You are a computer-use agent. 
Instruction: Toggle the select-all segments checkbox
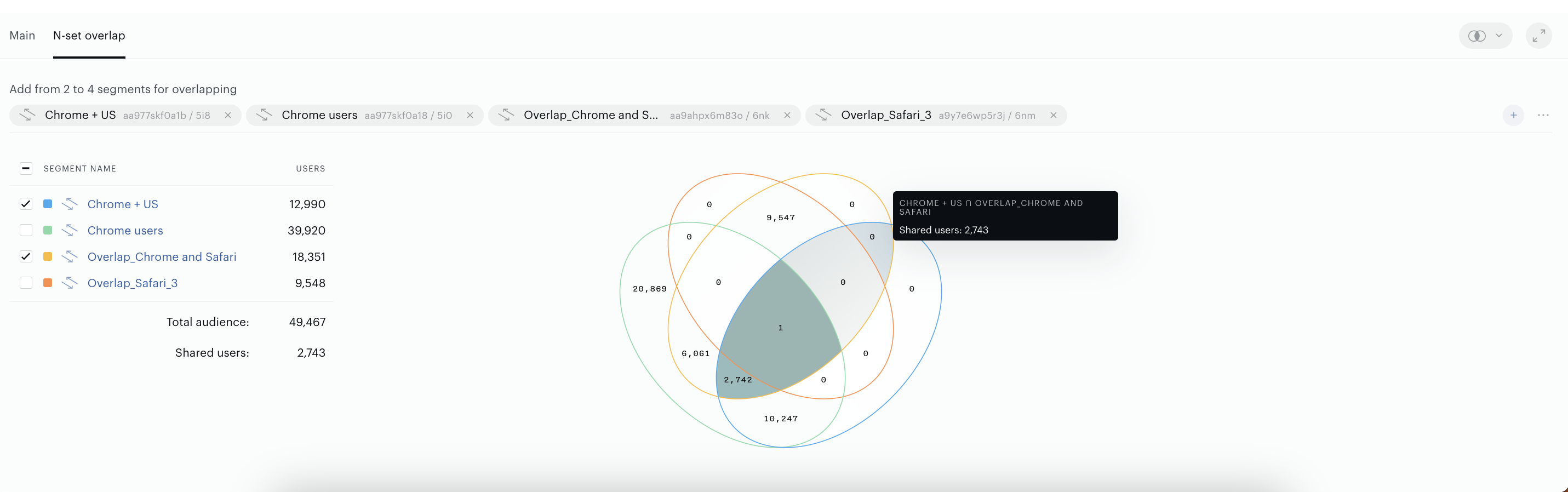pyautogui.click(x=26, y=168)
